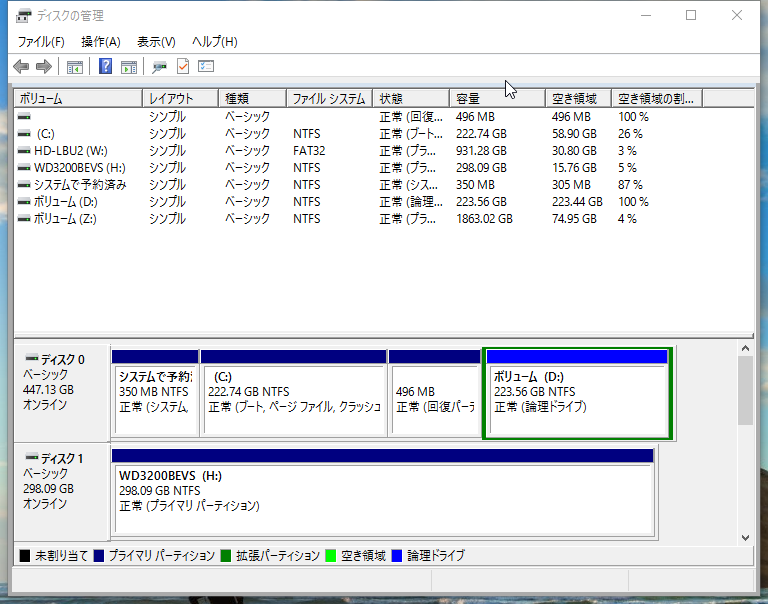Click the Back arrow toolbar icon
Image resolution: width=768 pixels, height=604 pixels.
(21, 66)
